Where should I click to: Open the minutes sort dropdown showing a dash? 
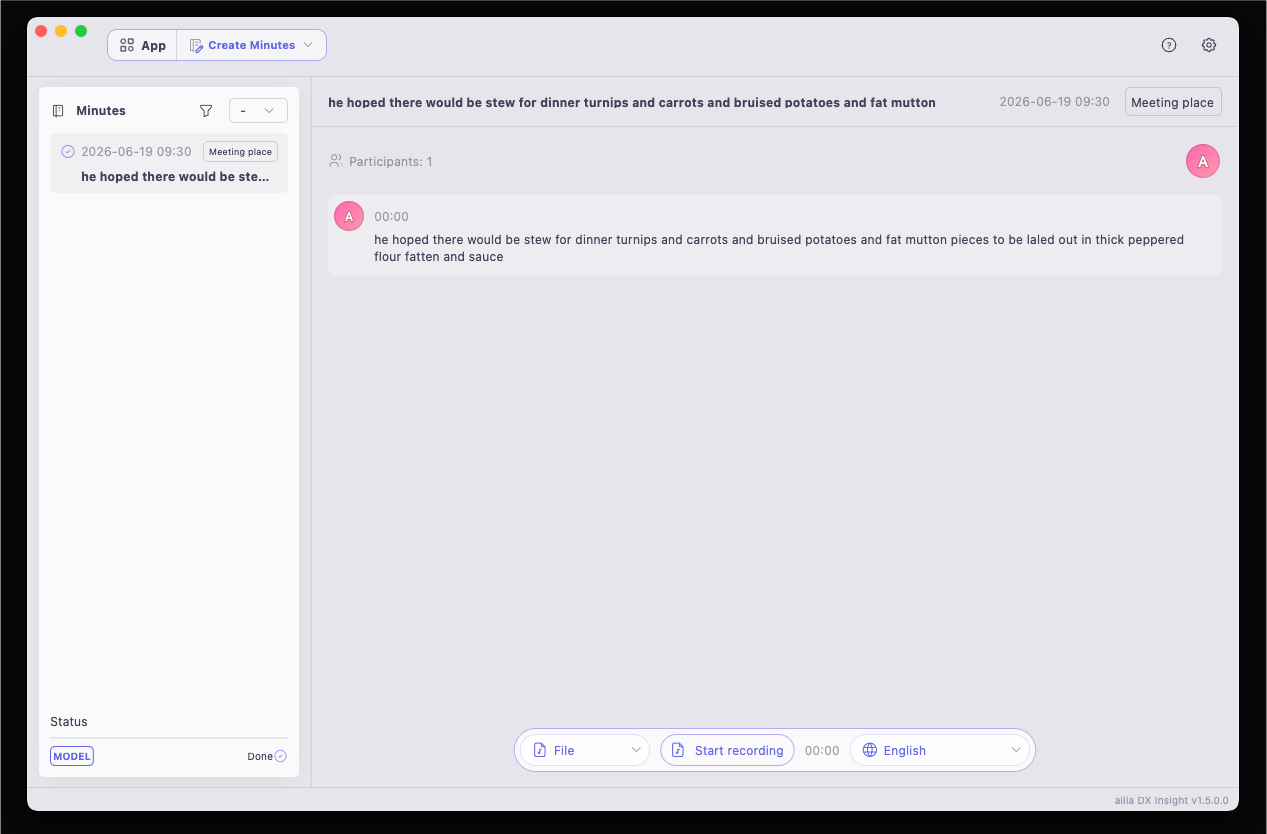[x=258, y=111]
